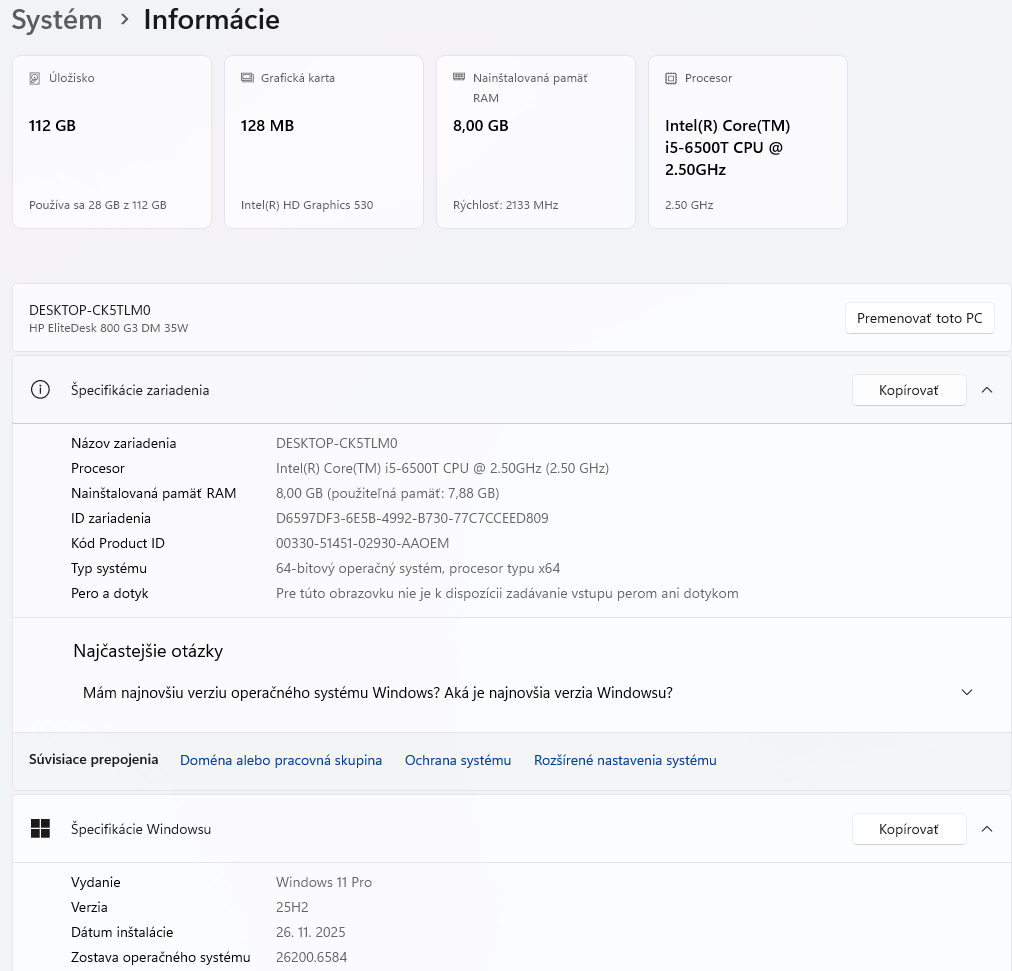Viewport: 1012px width, 971px height.
Task: Open Ochrana systému link
Action: pos(458,760)
